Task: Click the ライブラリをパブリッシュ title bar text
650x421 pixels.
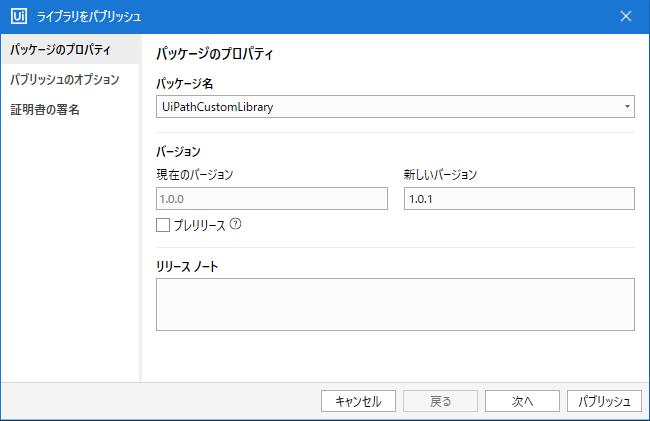Action: click(89, 17)
